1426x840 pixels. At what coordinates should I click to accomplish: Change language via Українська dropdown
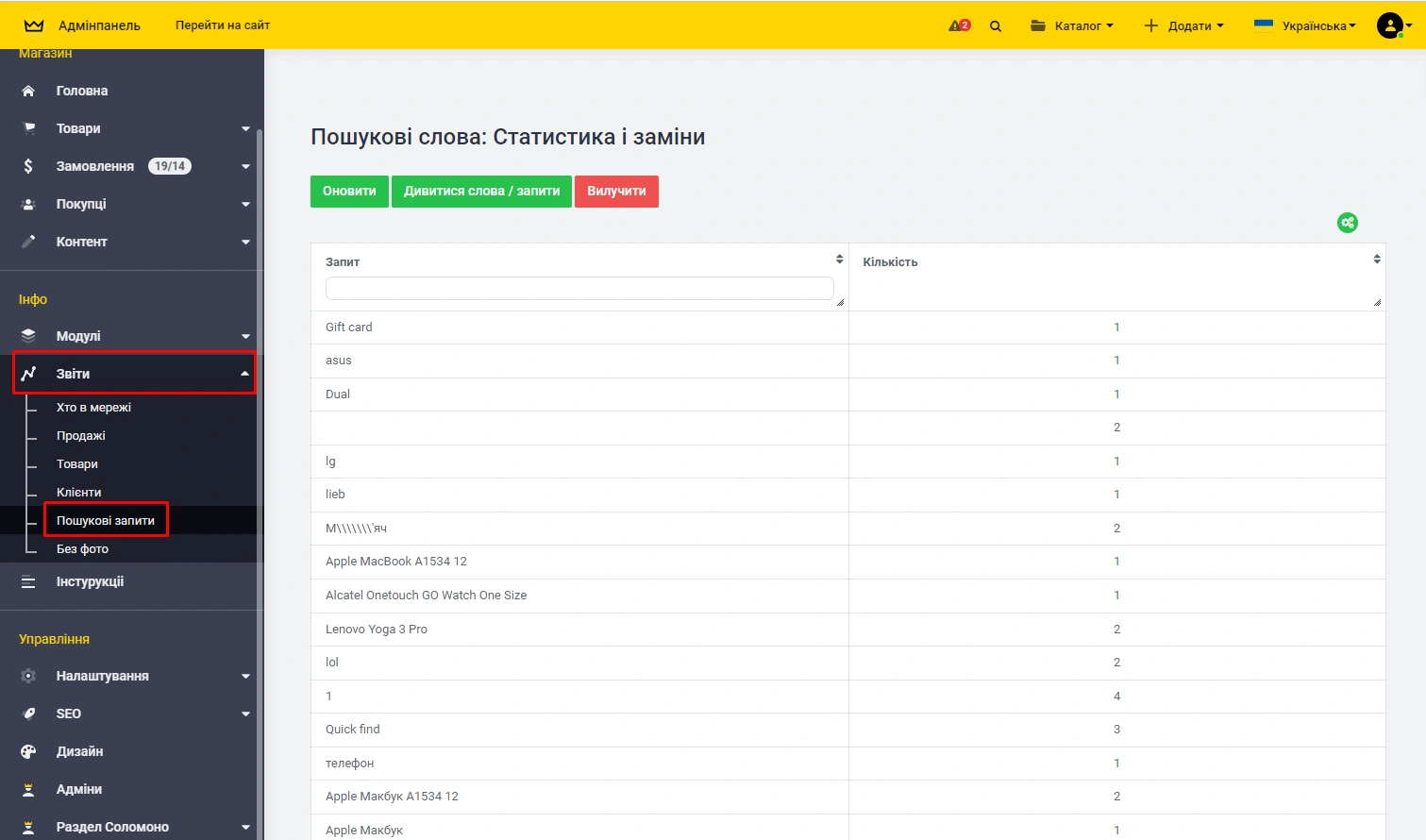coord(1305,25)
